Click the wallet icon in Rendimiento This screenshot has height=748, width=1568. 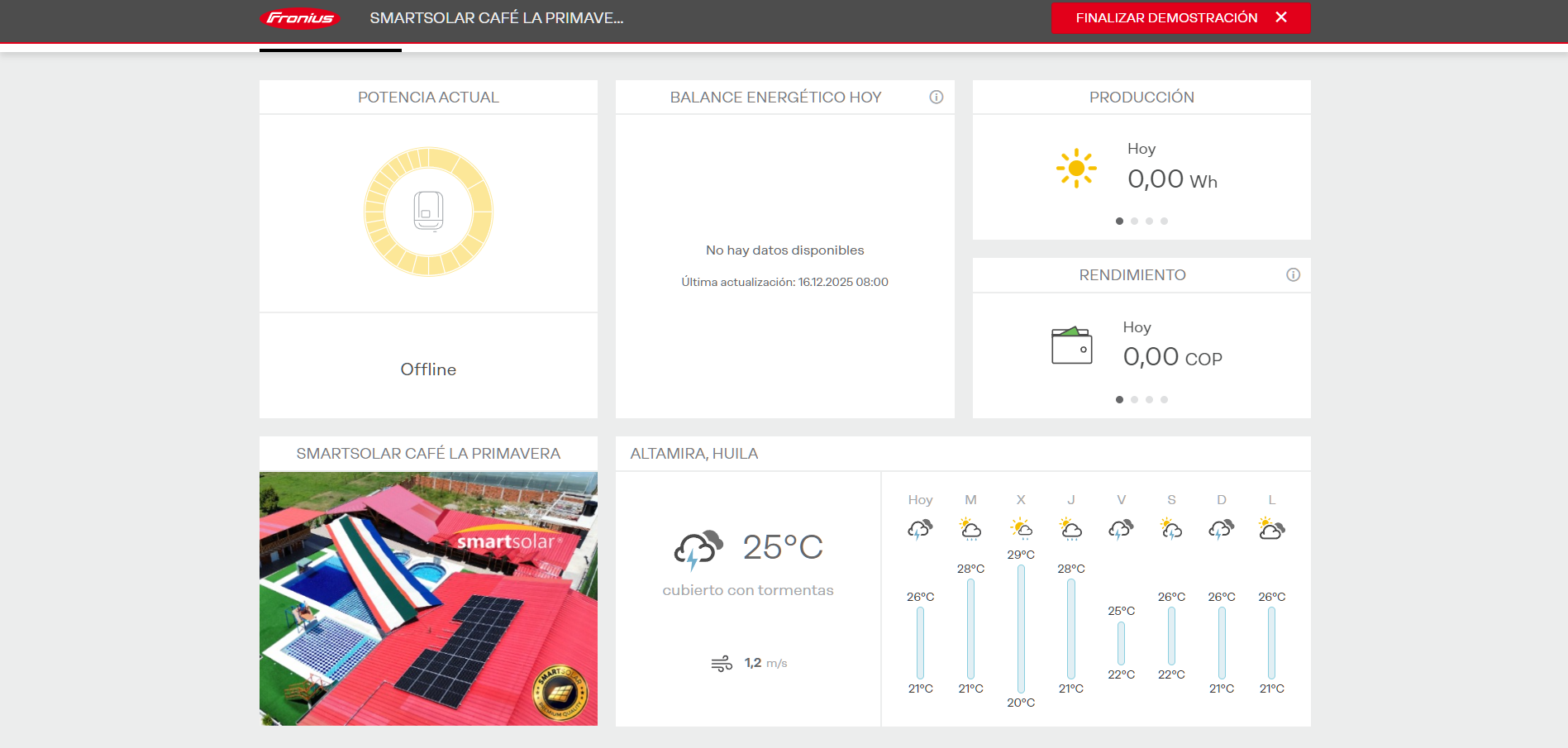1071,345
